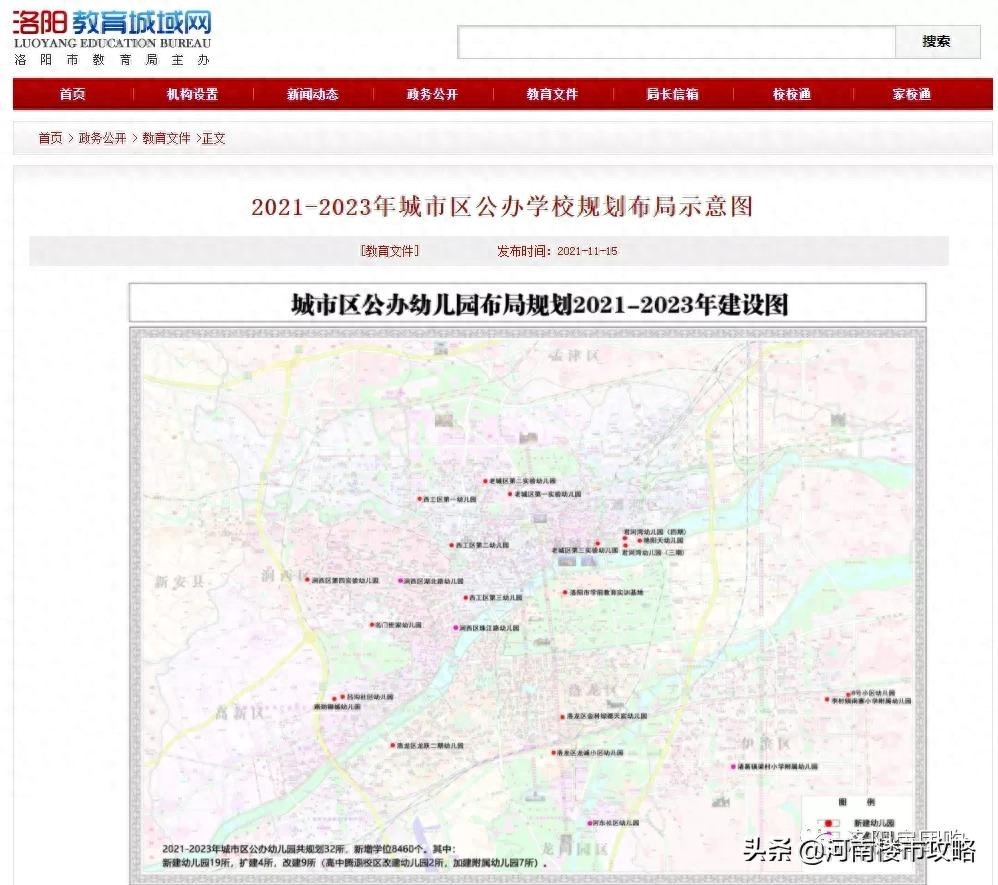Select 教育文件 in the red navigation bar

[552, 94]
